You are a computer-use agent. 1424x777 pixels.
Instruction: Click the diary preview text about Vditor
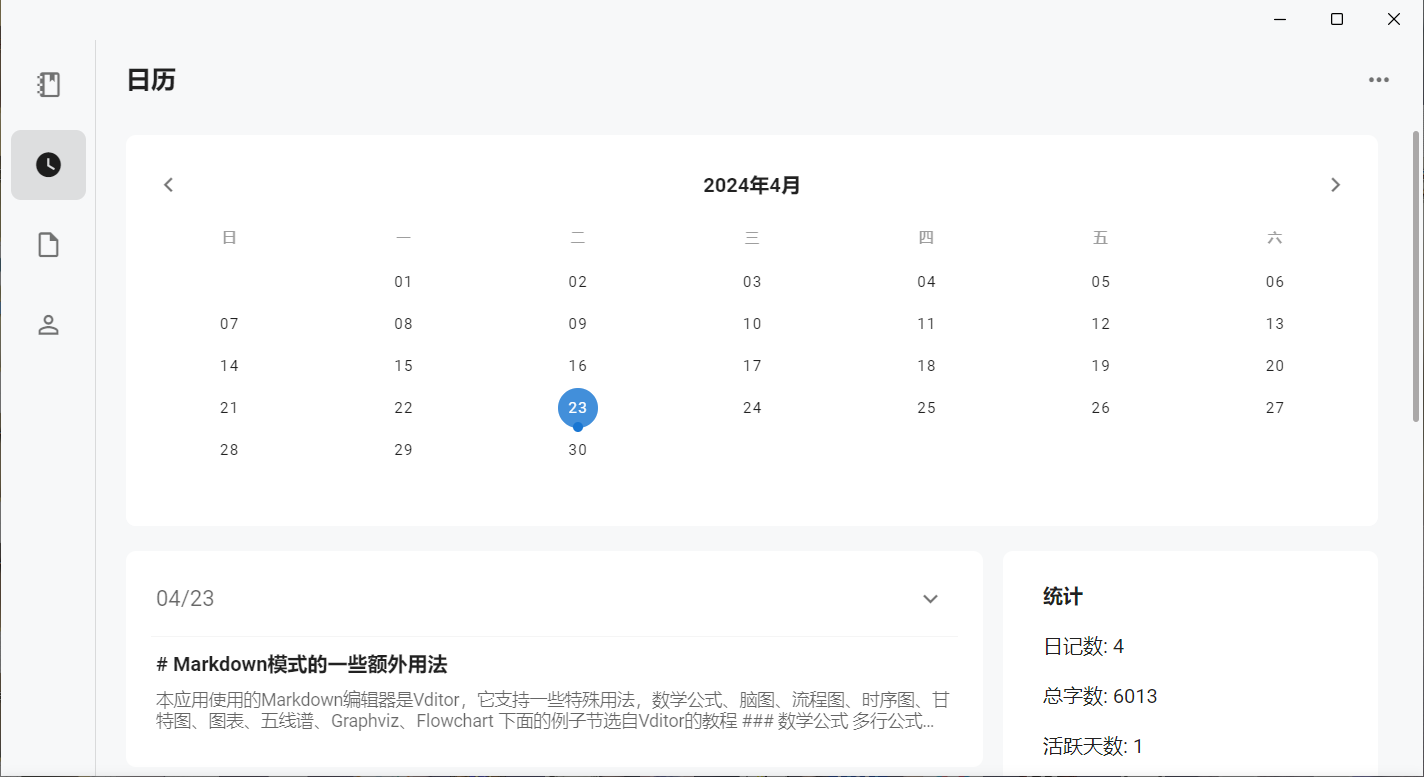tap(553, 709)
